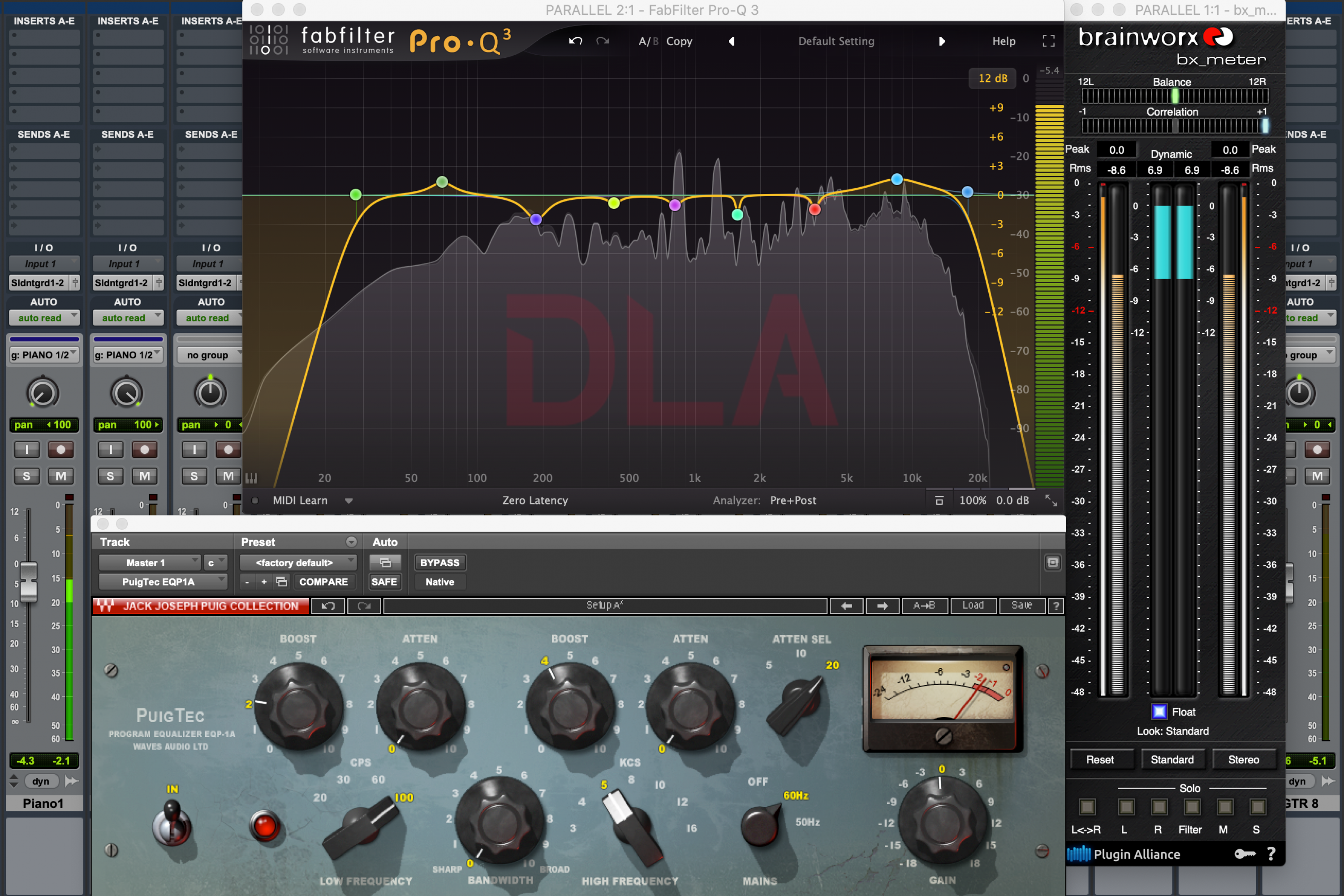Click the Pro-Q 3 resize interface icon
Viewport: 1344px width, 896px height.
coord(1051,500)
